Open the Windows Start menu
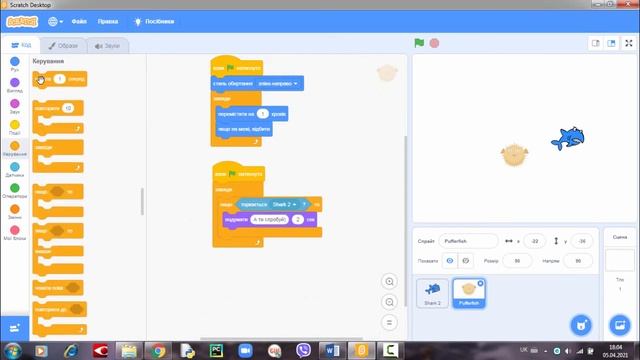The image size is (640, 360). point(12,351)
